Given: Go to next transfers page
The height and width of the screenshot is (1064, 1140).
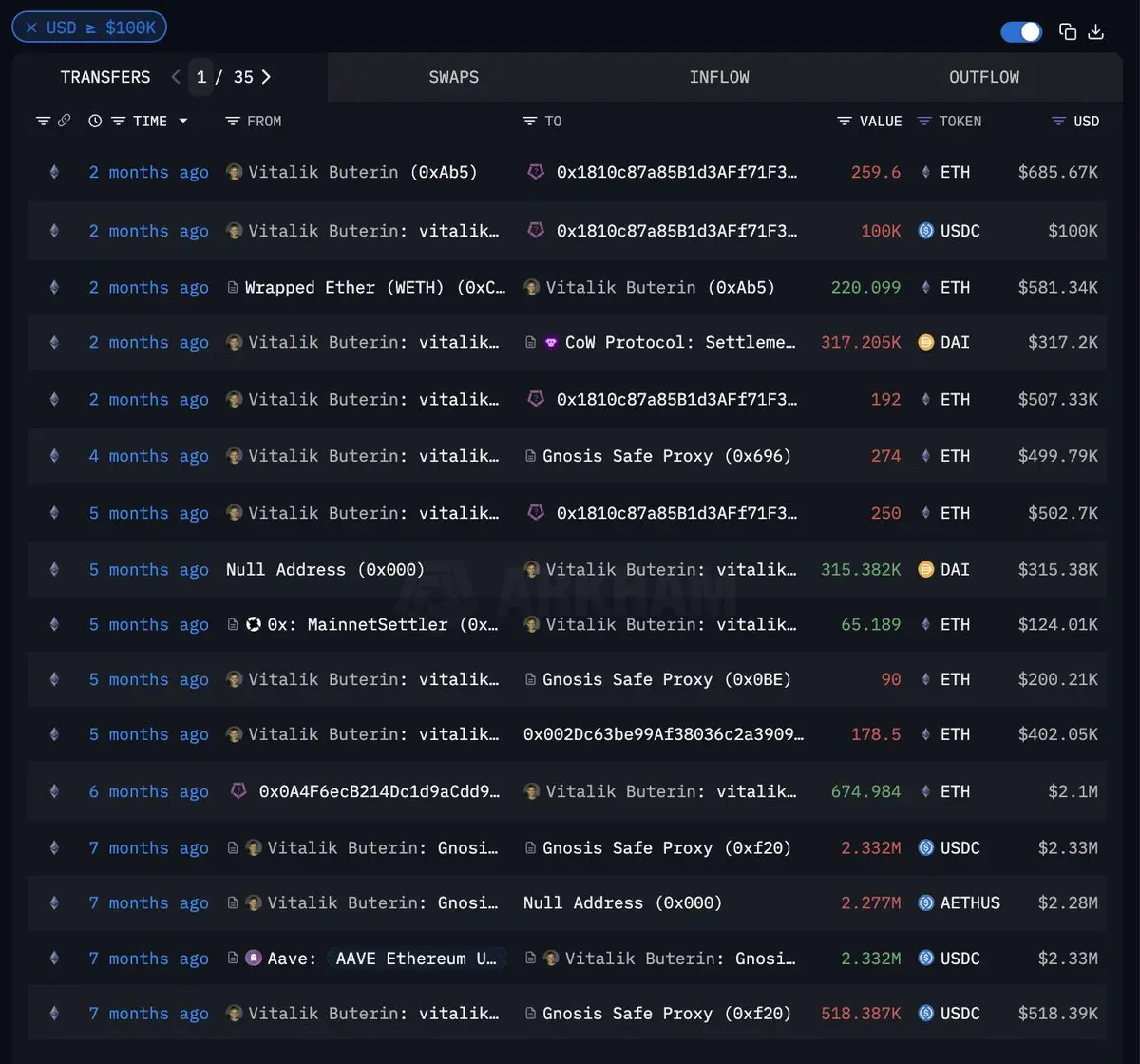Looking at the screenshot, I should click(x=266, y=77).
